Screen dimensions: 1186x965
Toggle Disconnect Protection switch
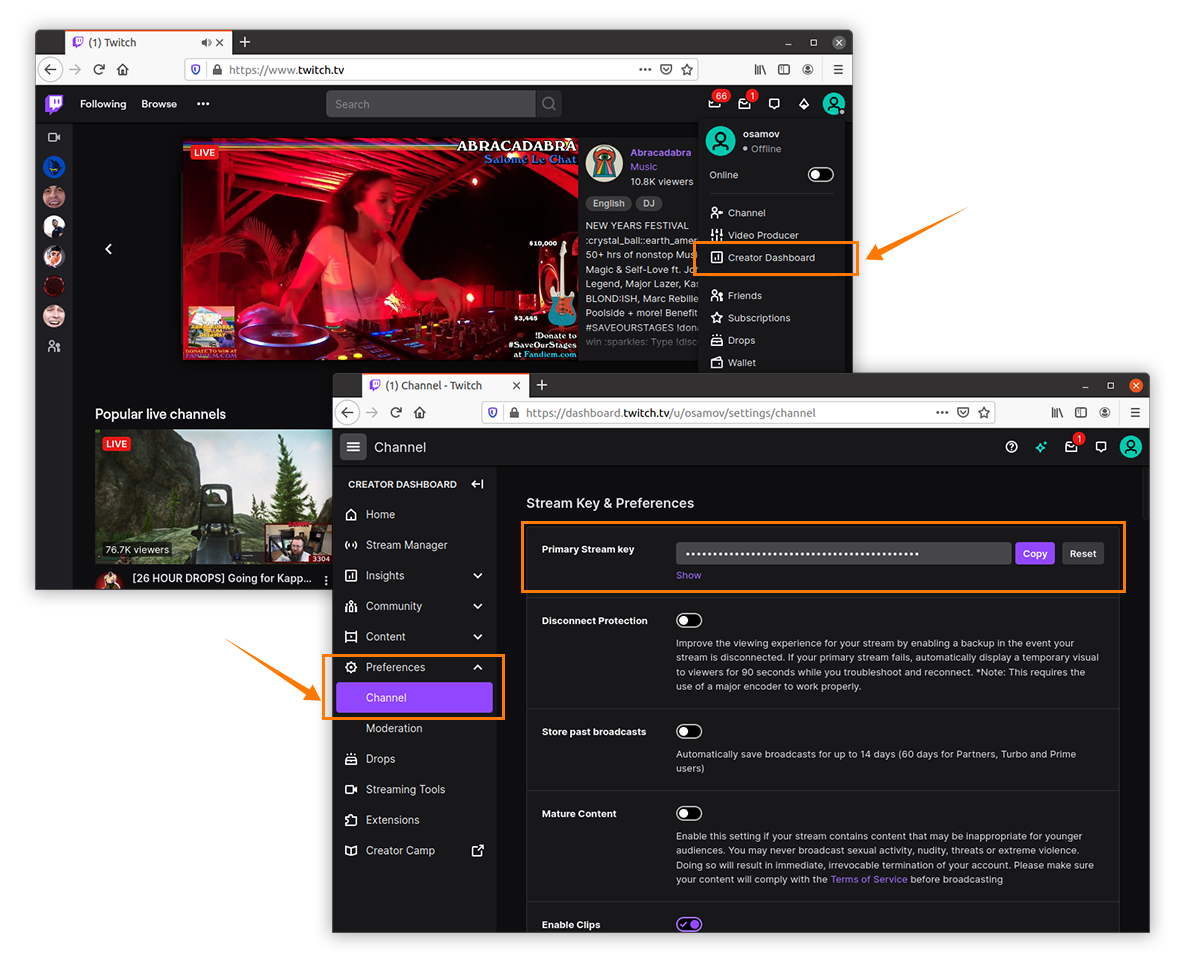point(689,621)
